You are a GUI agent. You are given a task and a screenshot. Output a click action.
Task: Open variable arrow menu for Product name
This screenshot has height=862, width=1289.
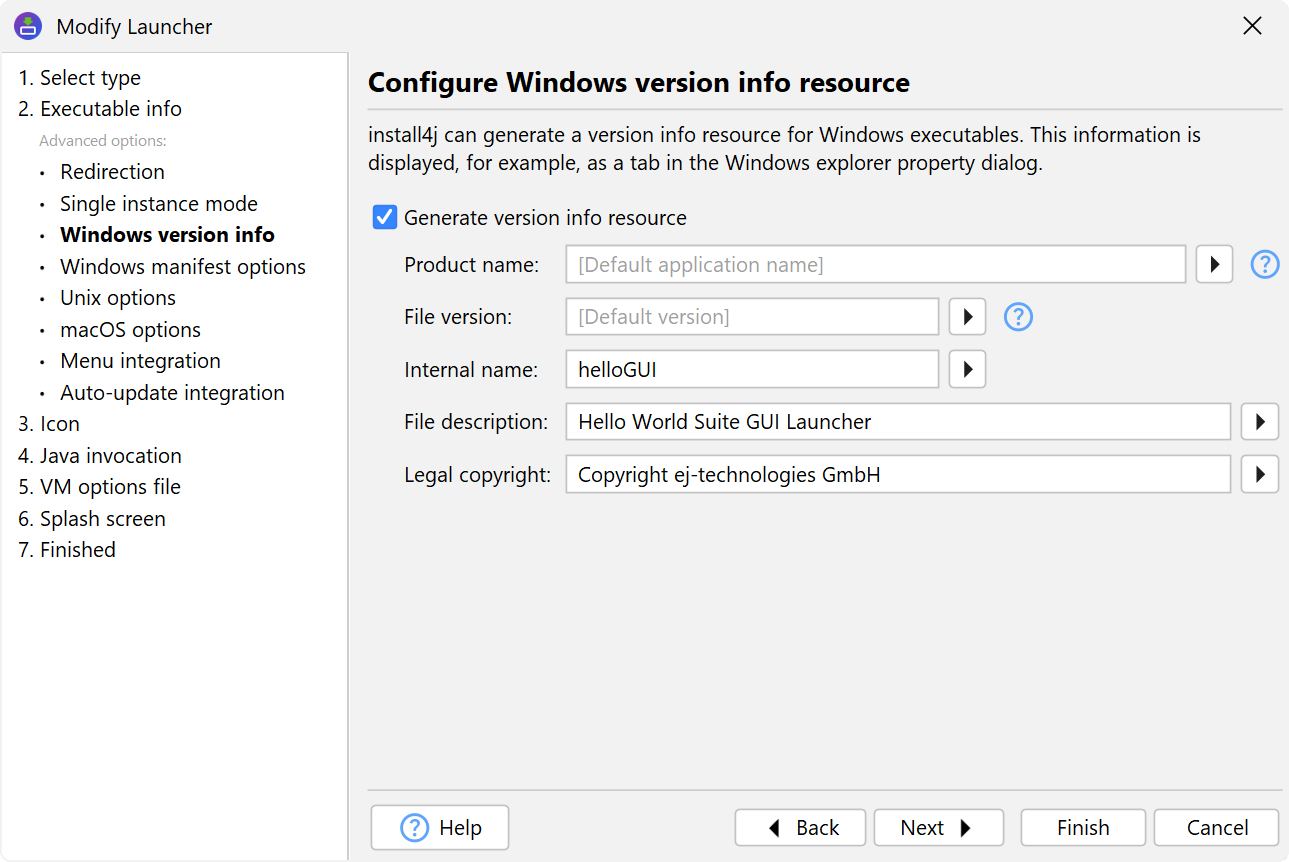tap(1214, 265)
